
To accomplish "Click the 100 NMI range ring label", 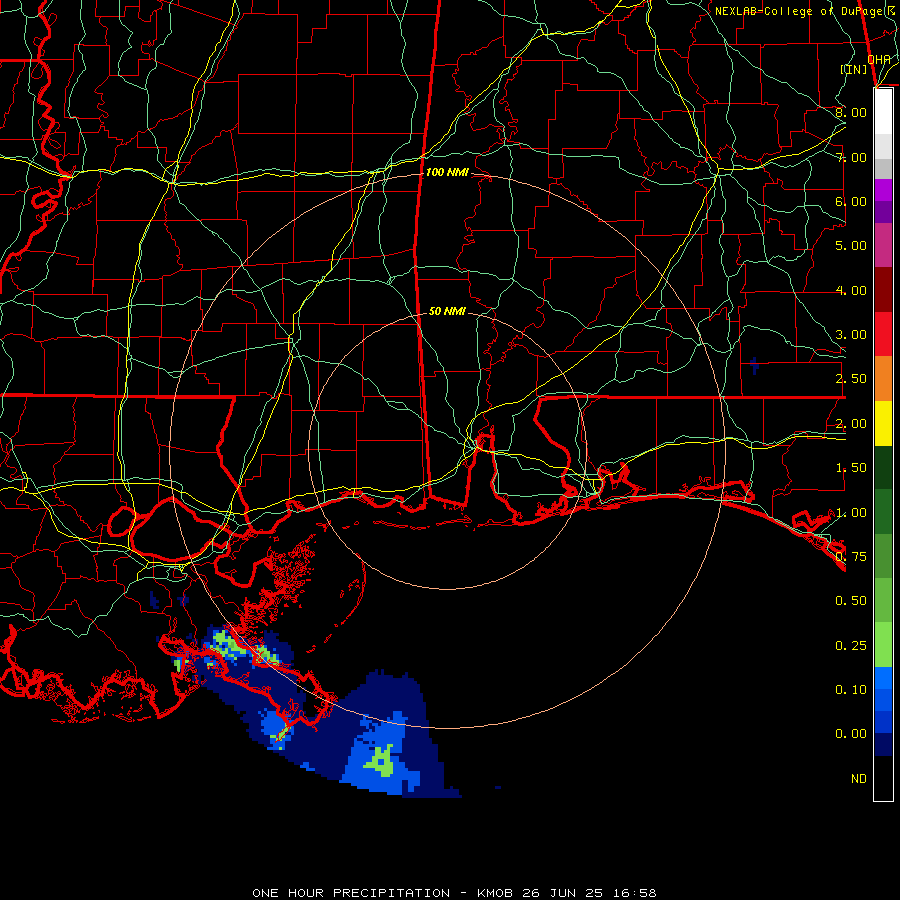I will (x=447, y=172).
